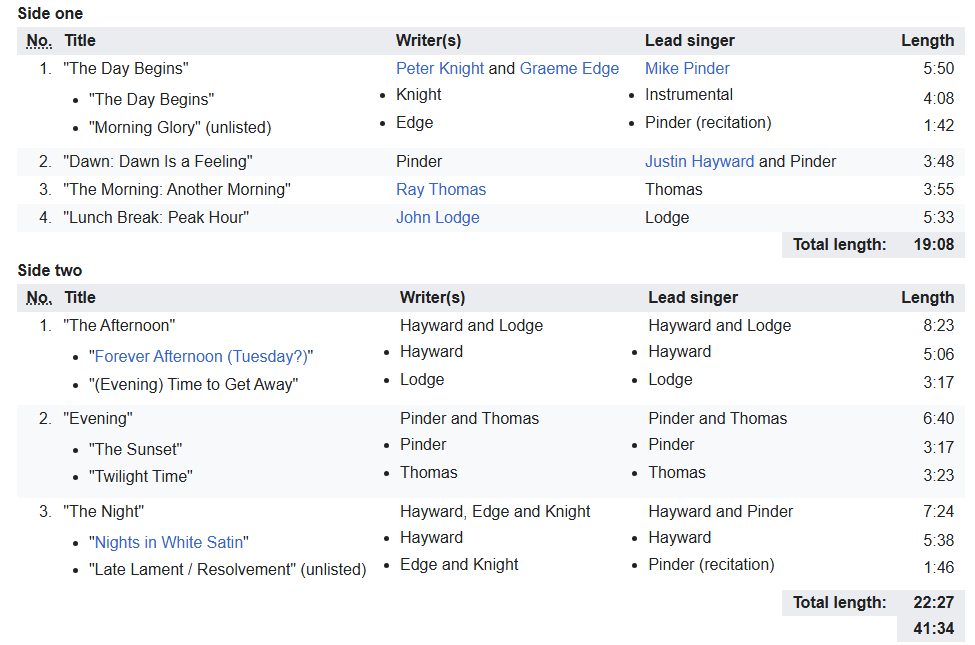The width and height of the screenshot is (975, 645).
Task: Click the Graeme Edge writer link
Action: (x=569, y=69)
